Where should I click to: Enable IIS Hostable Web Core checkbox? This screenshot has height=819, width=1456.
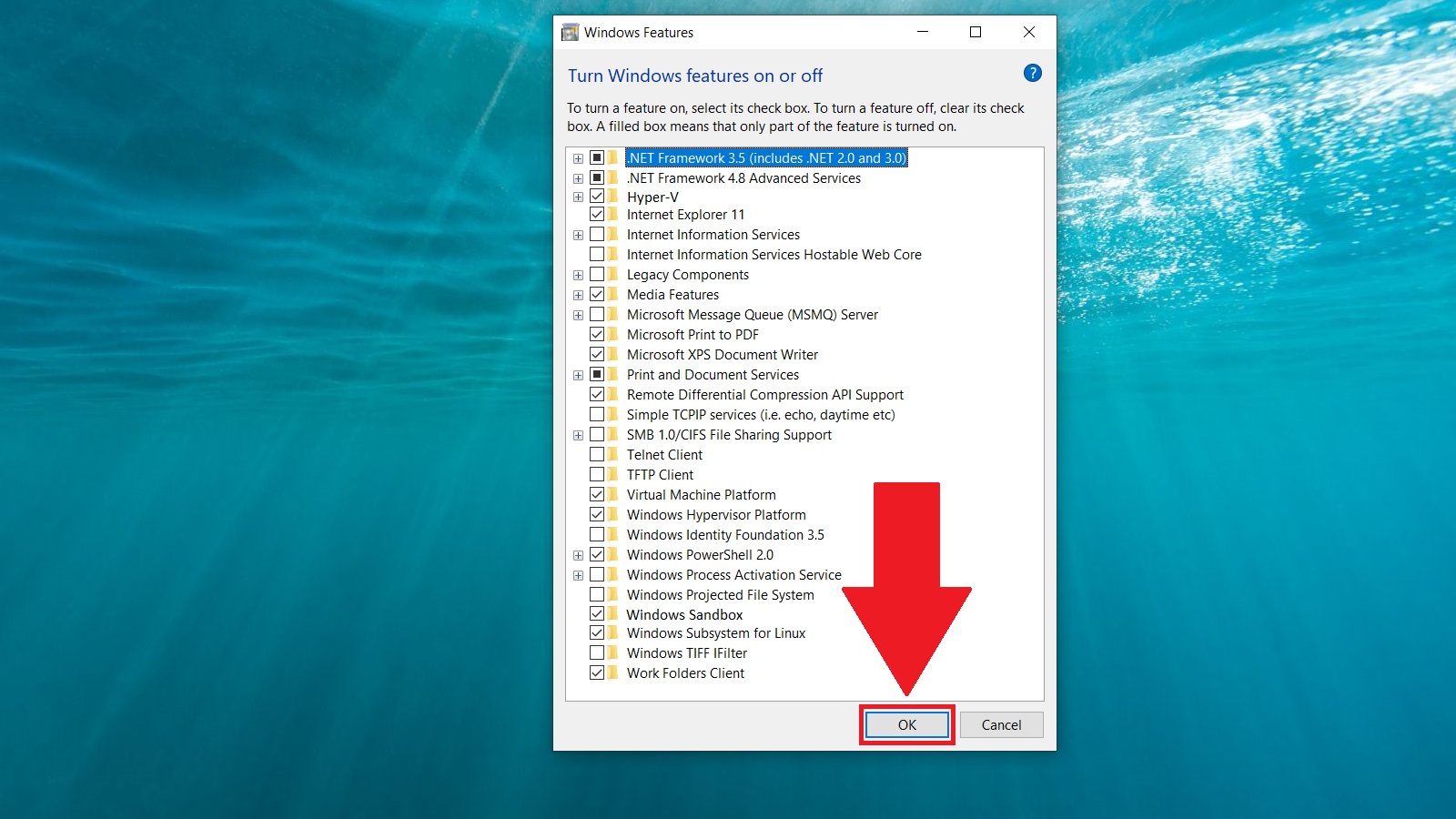point(597,254)
